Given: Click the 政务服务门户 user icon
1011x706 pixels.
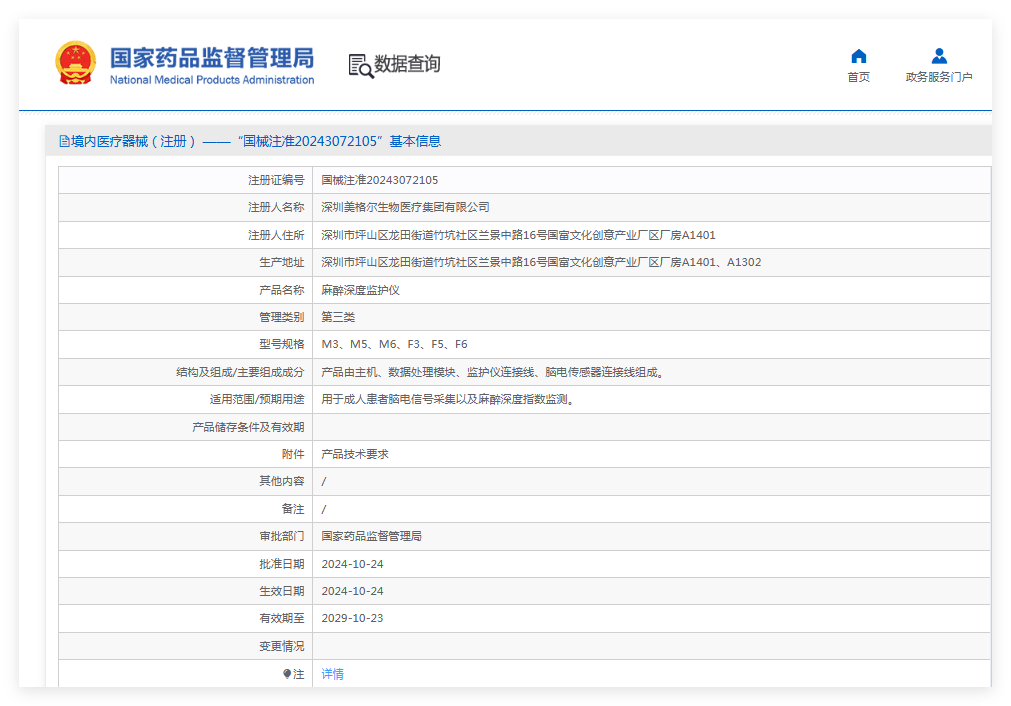Looking at the screenshot, I should point(939,56).
